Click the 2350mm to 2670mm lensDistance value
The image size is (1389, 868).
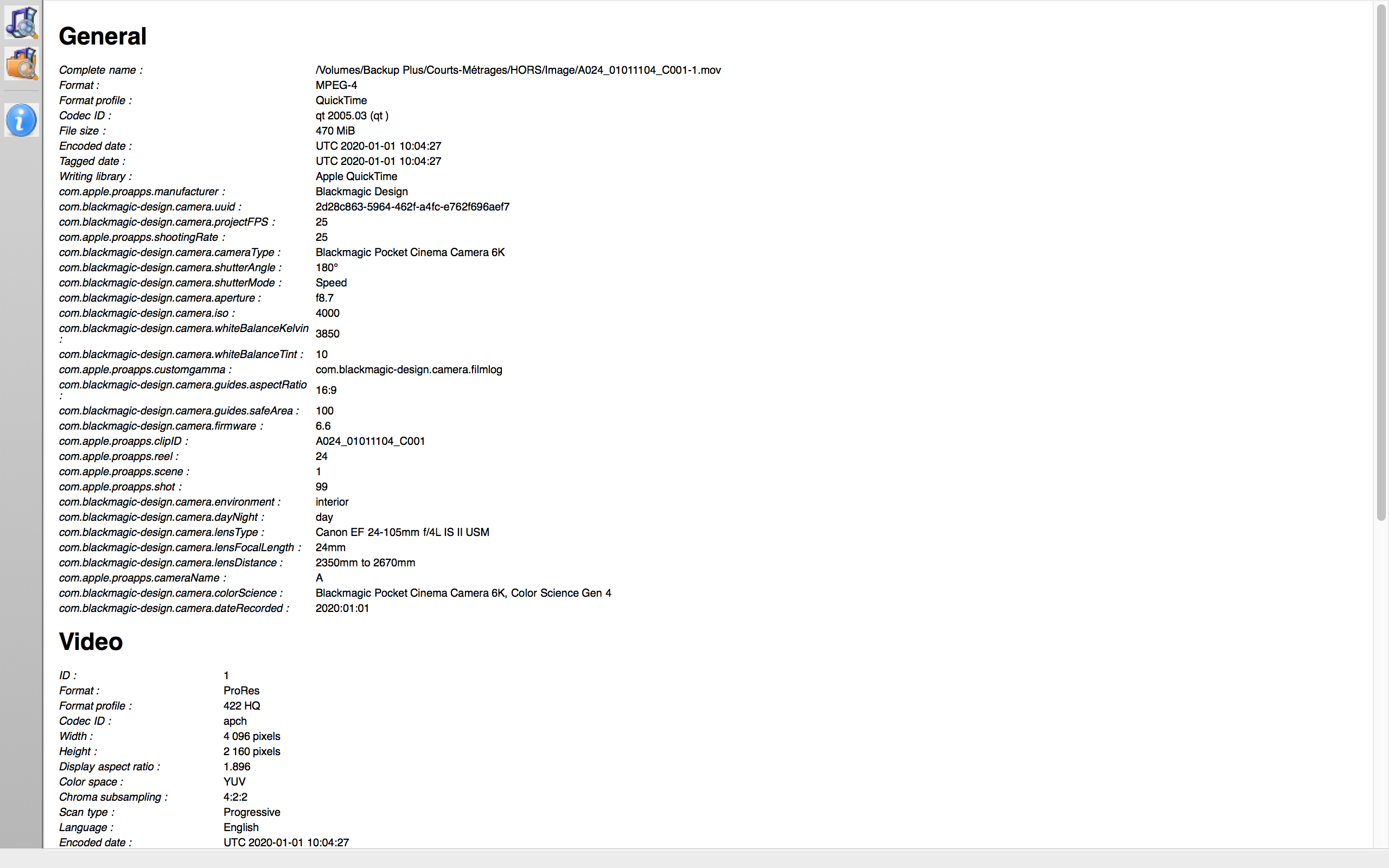tap(365, 563)
